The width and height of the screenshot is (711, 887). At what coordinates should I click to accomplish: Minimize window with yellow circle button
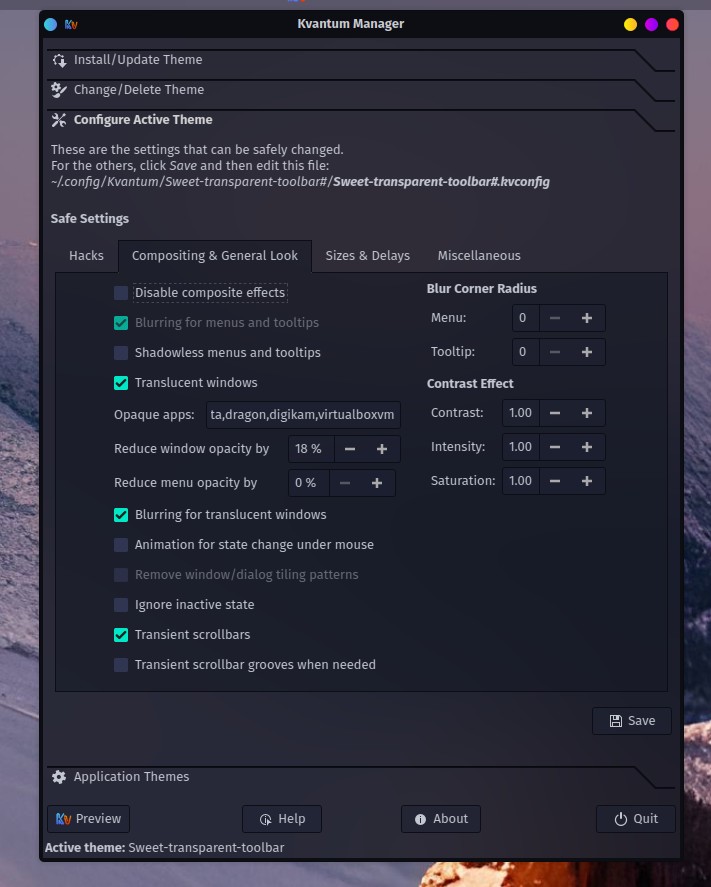point(630,24)
